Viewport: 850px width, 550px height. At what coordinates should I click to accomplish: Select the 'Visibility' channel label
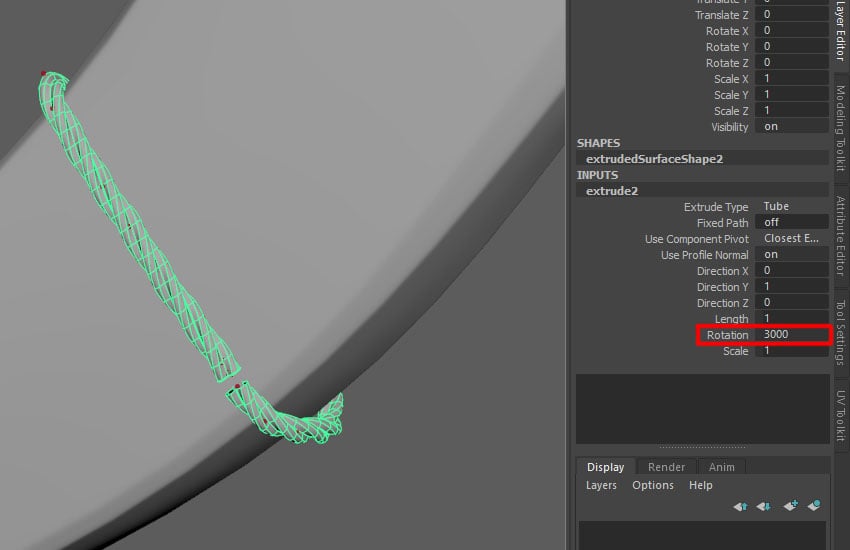coord(730,127)
